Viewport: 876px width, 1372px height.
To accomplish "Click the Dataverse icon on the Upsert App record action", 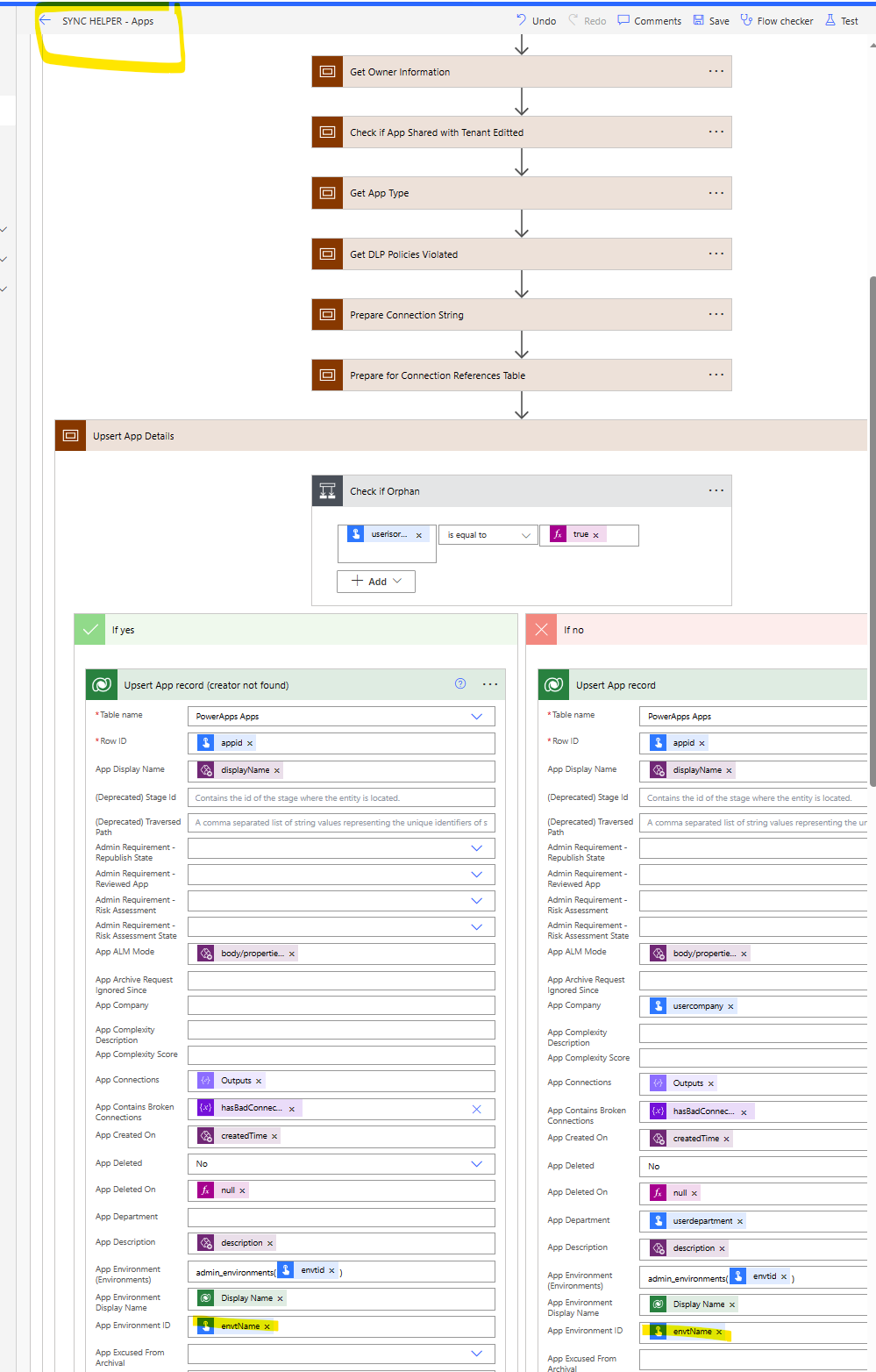I will 553,684.
